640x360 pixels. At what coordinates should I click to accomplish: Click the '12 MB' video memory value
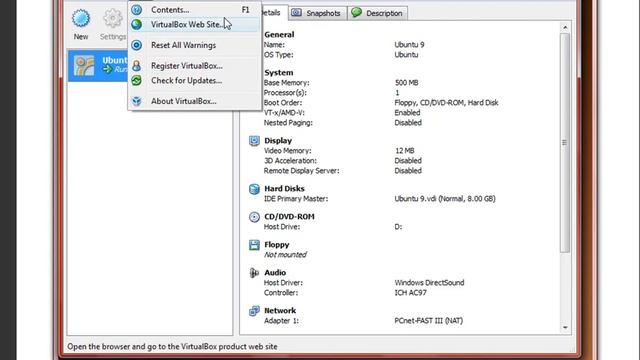(x=405, y=151)
